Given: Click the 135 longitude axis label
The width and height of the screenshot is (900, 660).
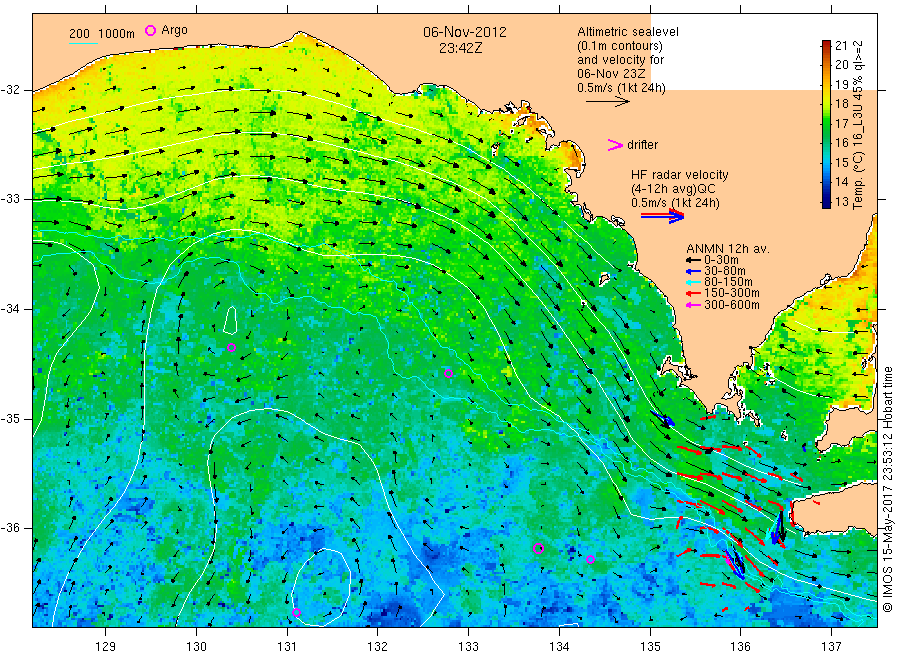Looking at the screenshot, I should [650, 646].
